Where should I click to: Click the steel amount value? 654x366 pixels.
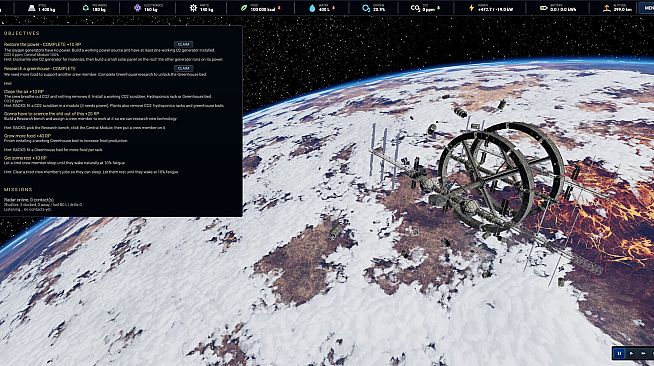47,9
